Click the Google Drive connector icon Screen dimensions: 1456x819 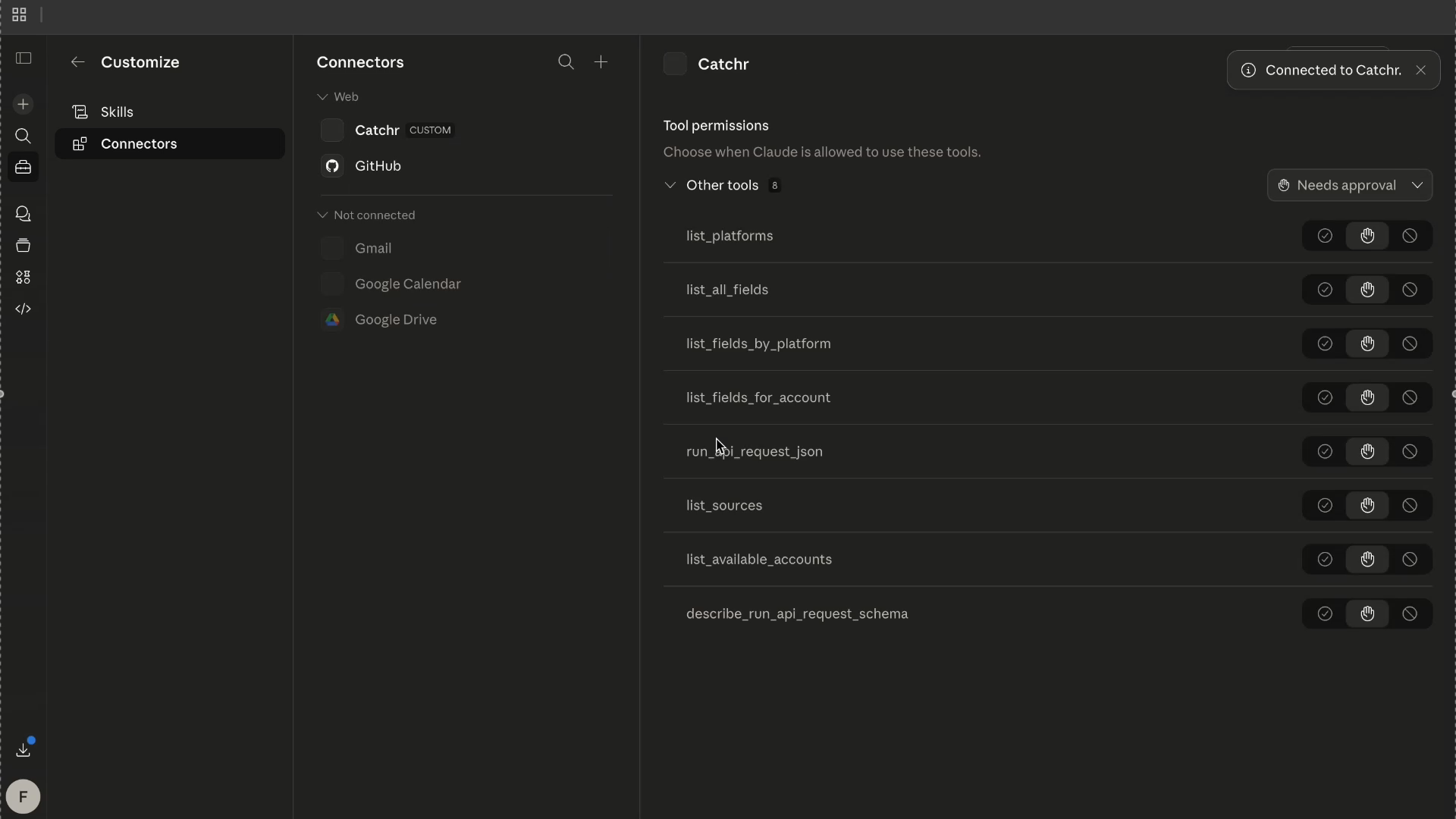point(332,319)
